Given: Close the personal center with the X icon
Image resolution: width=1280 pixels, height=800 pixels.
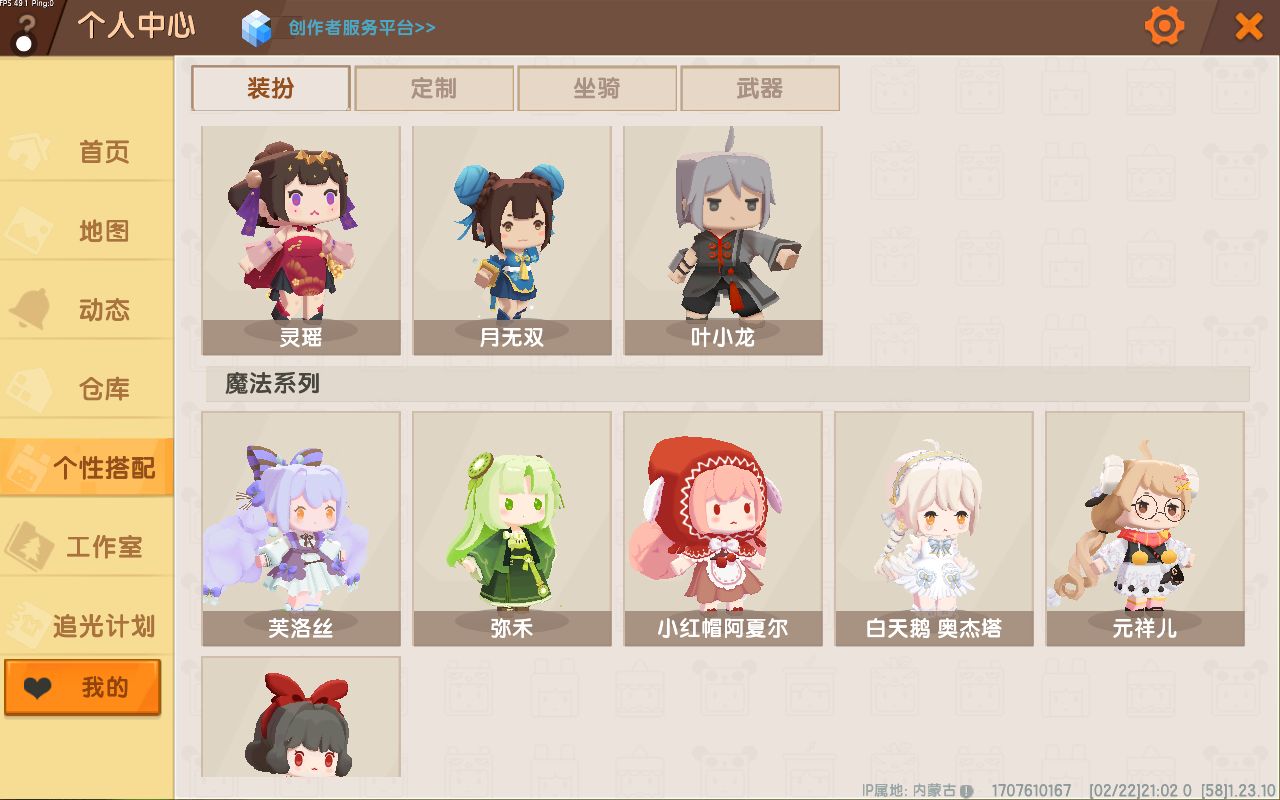Looking at the screenshot, I should coord(1249,26).
